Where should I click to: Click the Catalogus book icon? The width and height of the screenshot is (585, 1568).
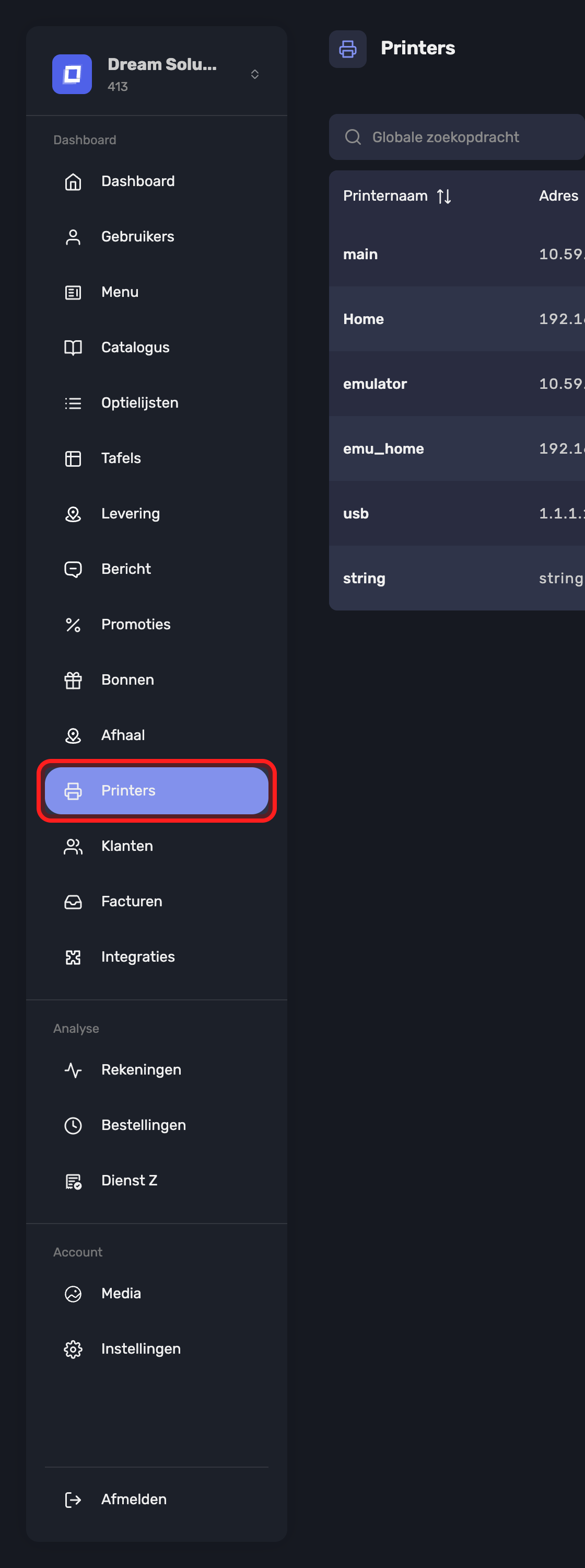[x=73, y=348]
